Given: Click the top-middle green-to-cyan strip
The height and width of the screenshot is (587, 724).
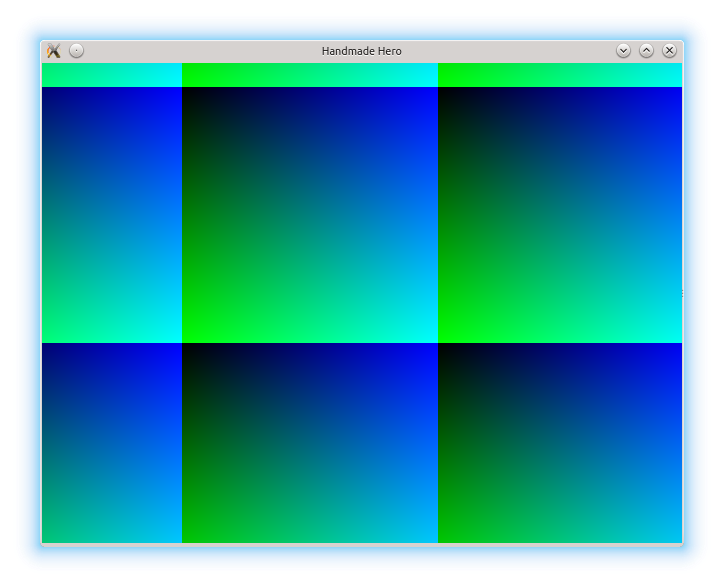Looking at the screenshot, I should point(309,75).
